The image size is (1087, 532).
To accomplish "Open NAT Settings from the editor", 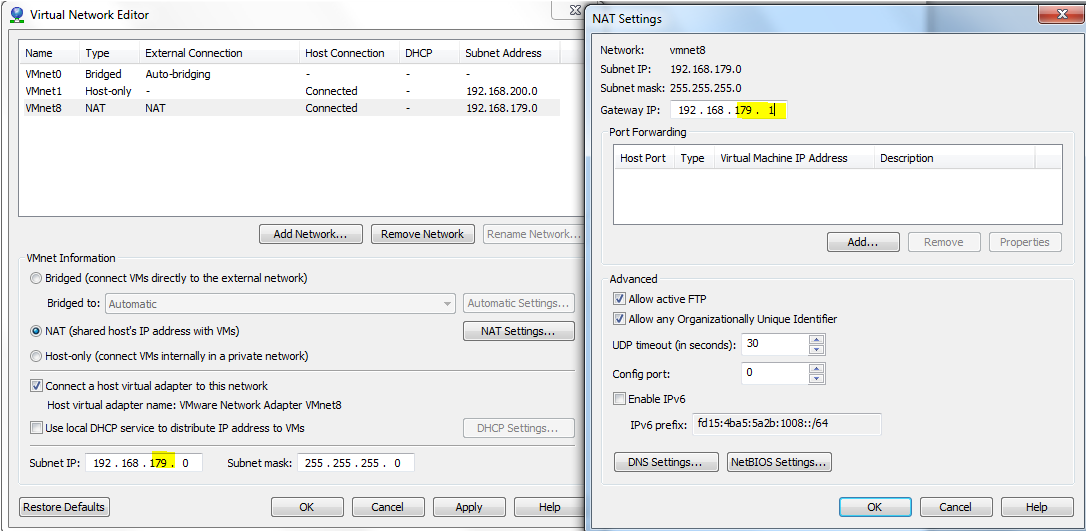I will pyautogui.click(x=518, y=331).
